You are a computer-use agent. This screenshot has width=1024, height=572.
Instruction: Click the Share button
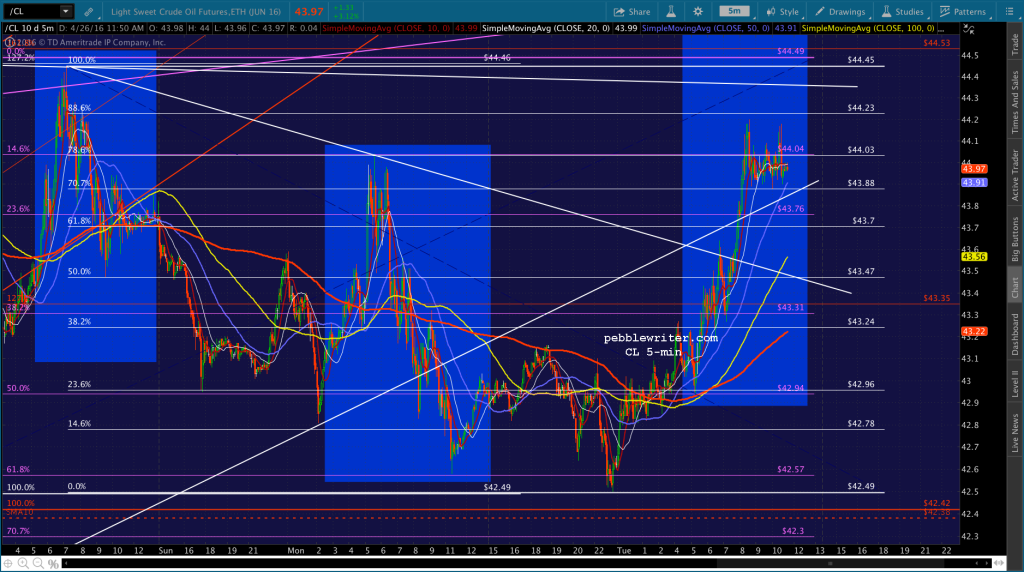point(632,12)
